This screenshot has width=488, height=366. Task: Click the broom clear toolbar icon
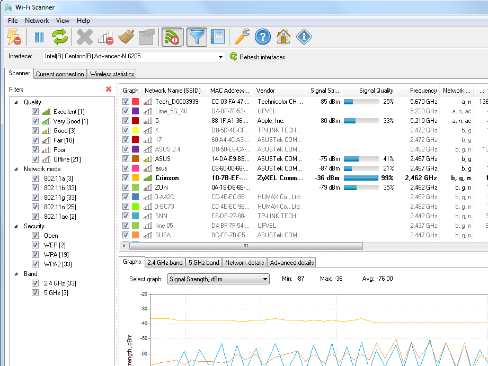tap(126, 37)
